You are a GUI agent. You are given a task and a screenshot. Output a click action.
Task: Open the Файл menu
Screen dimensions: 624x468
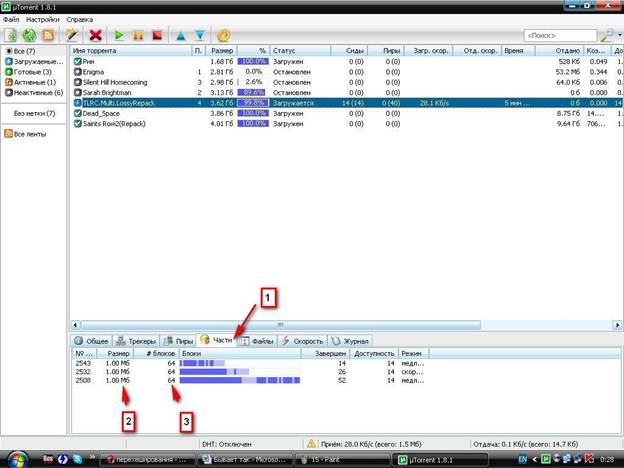(11, 19)
